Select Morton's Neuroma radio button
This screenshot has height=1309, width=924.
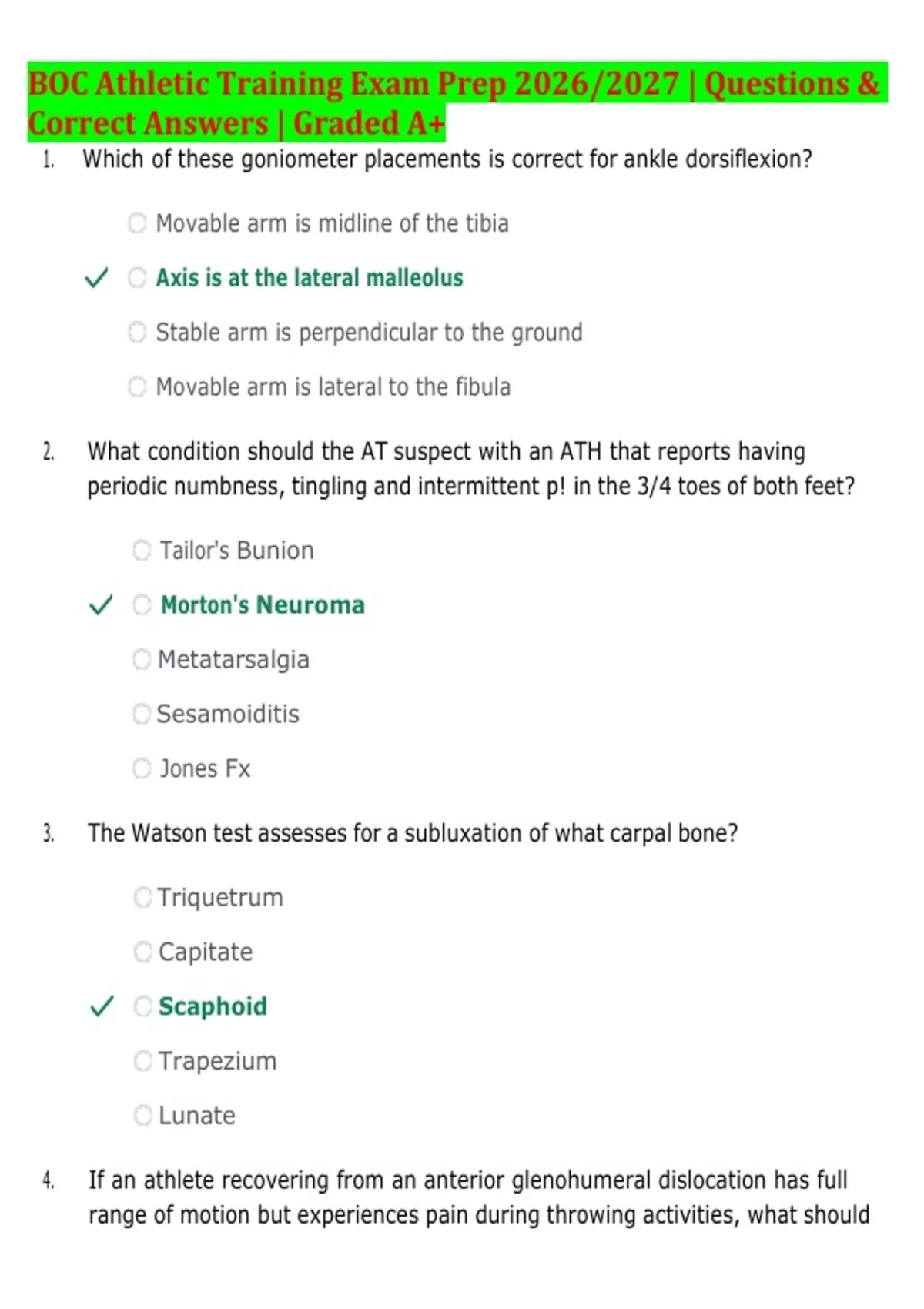[x=142, y=605]
